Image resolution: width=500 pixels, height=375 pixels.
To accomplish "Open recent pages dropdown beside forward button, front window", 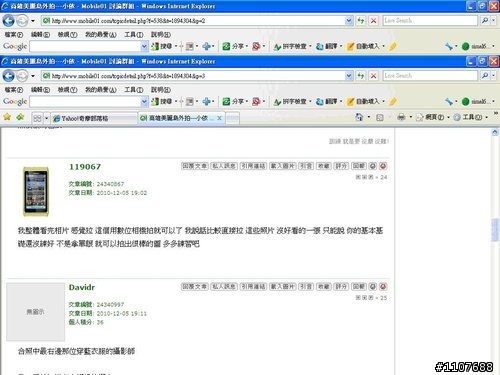I will click(33, 76).
